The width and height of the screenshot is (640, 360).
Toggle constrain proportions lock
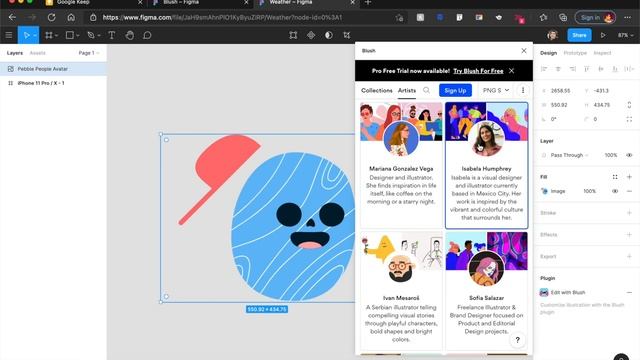pyautogui.click(x=629, y=105)
